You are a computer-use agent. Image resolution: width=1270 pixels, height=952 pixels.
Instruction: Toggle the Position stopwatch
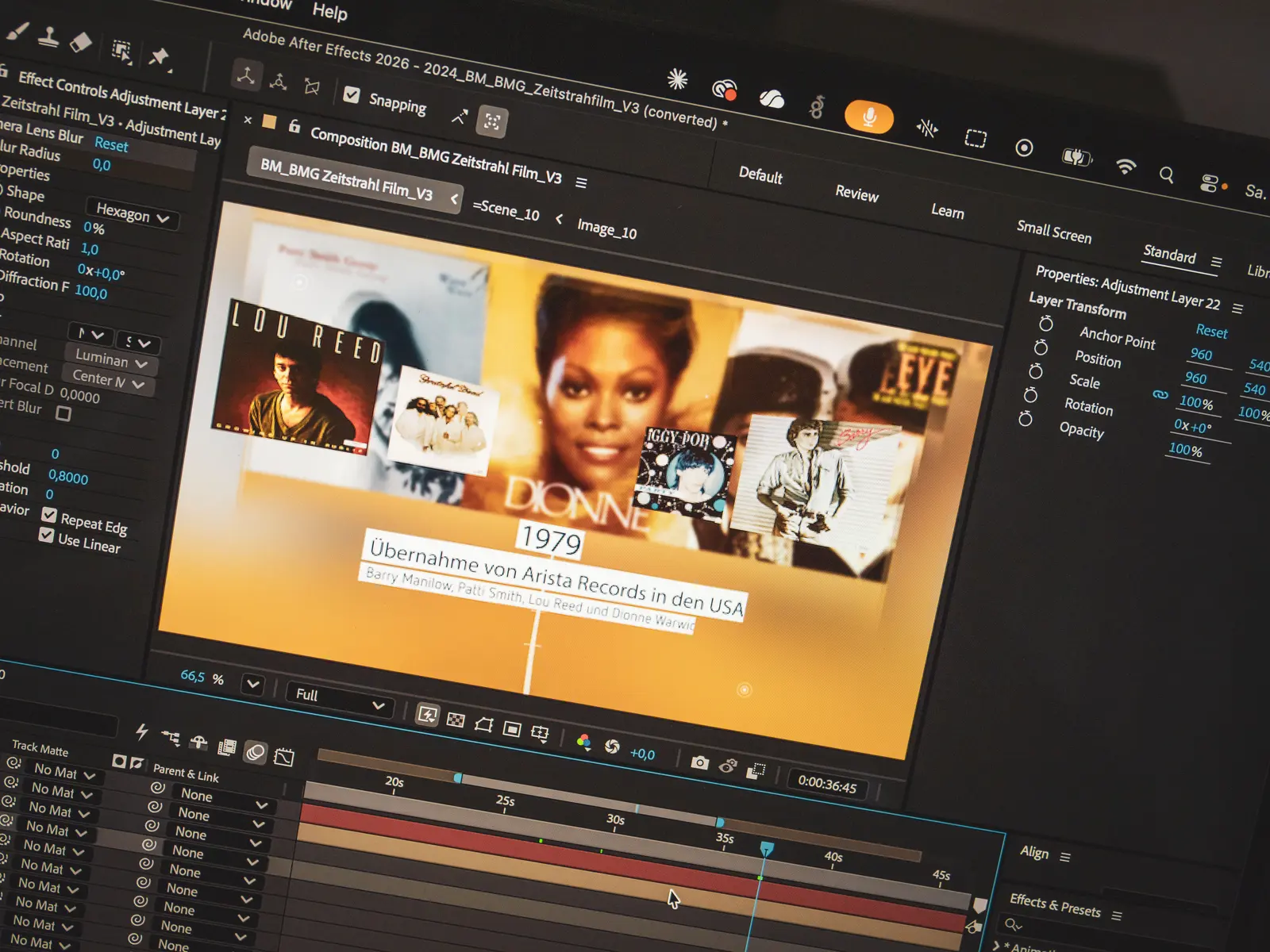coord(1041,347)
